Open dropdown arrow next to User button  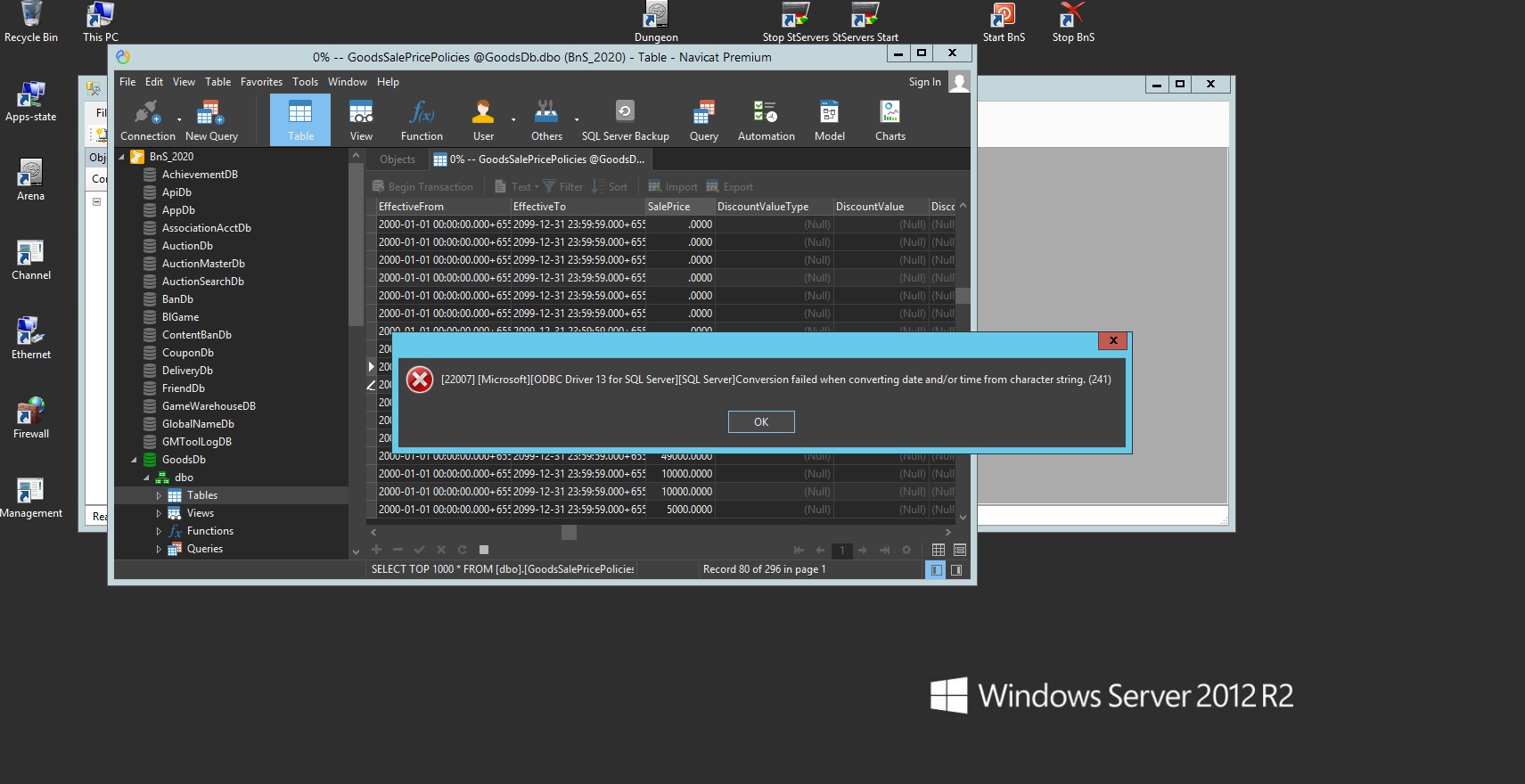tap(513, 119)
